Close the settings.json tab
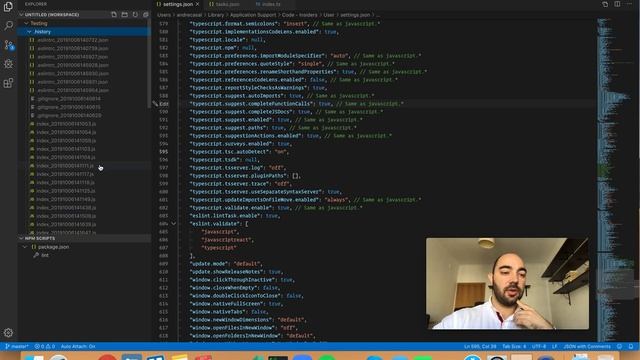The image size is (640, 360). tap(198, 4)
